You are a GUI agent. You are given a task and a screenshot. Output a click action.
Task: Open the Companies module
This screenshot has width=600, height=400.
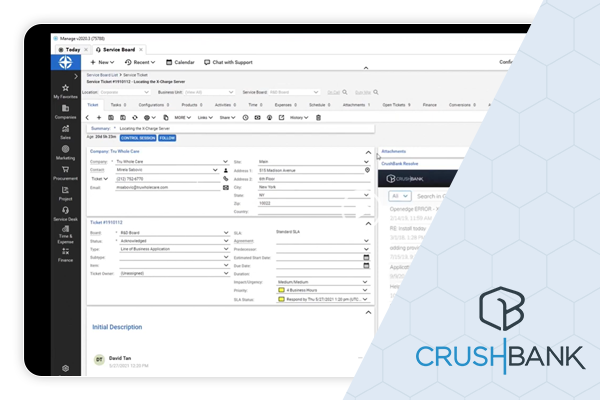pos(65,112)
